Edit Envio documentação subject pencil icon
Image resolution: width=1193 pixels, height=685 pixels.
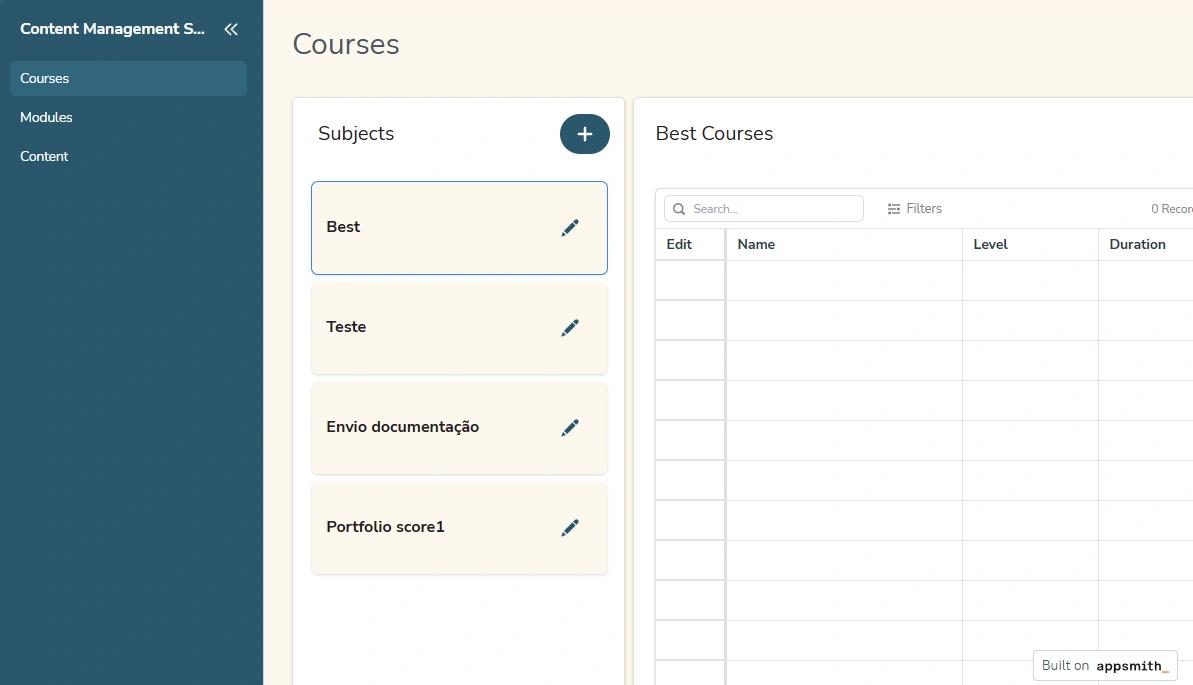[x=570, y=428]
